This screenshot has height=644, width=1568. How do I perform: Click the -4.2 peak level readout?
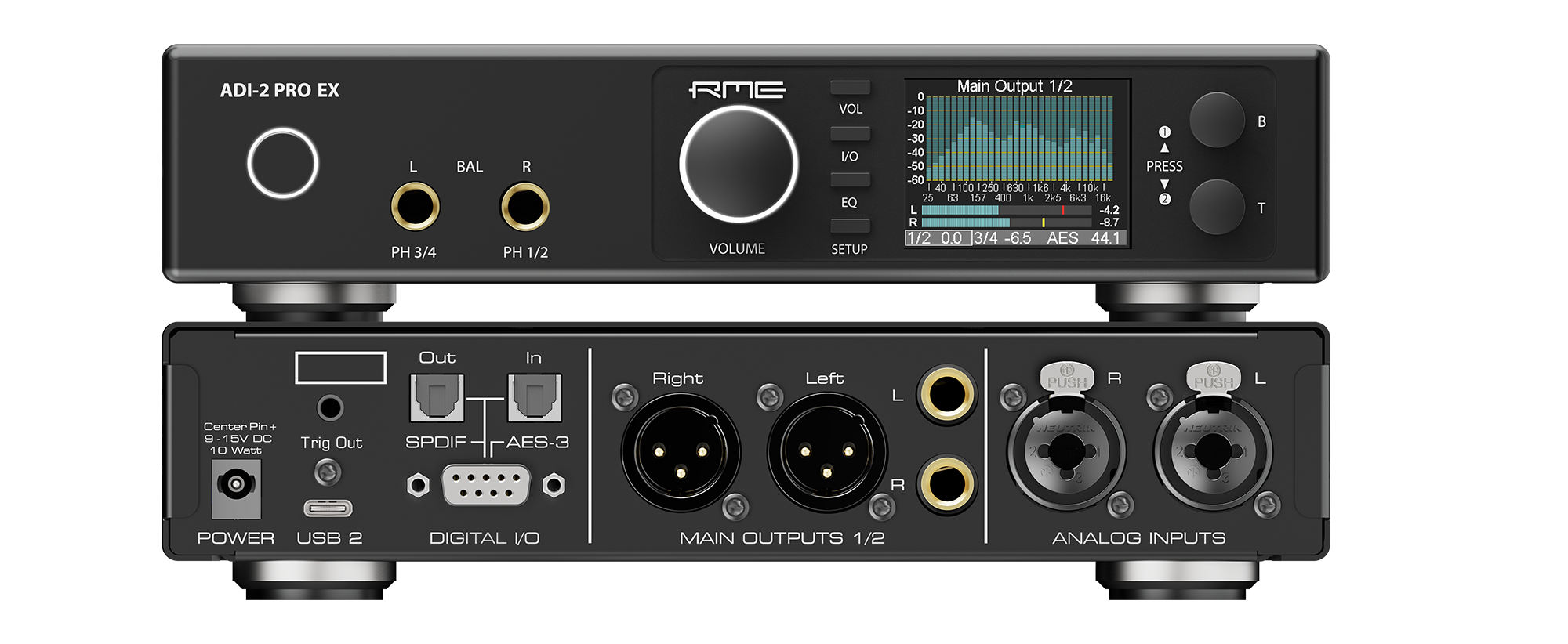[x=1109, y=210]
